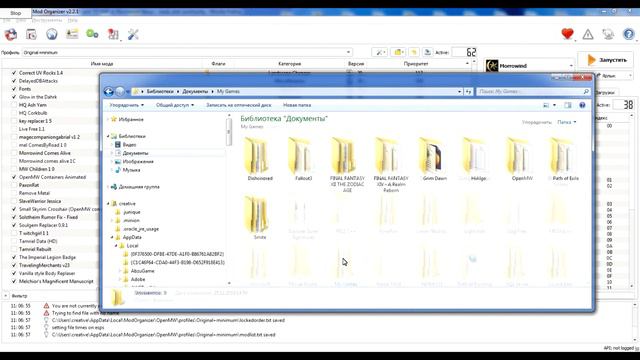The image size is (640, 360).
Task: Open the Общий доступ dropdown
Action: pos(175,105)
